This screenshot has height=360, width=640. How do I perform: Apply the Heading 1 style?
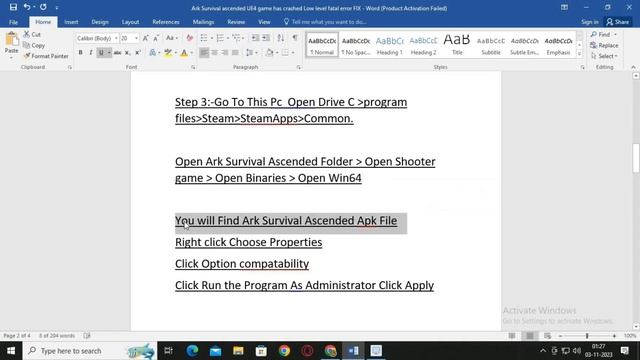coord(389,45)
